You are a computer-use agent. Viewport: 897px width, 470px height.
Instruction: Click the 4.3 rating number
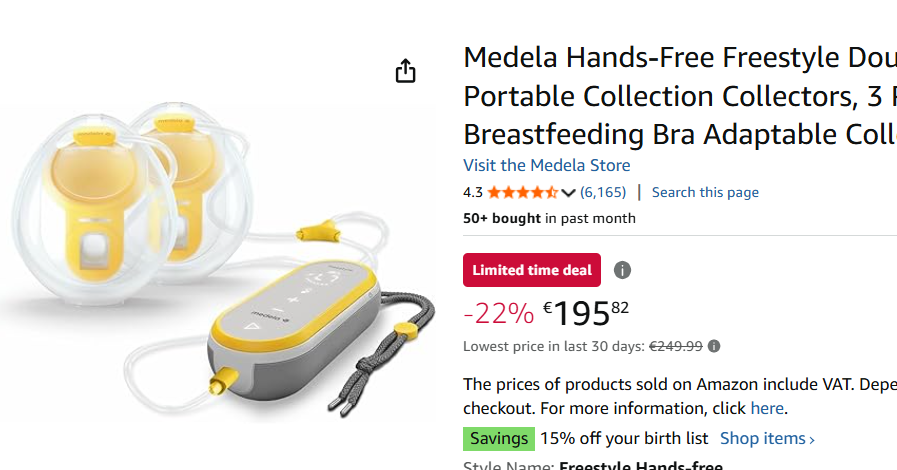click(473, 192)
